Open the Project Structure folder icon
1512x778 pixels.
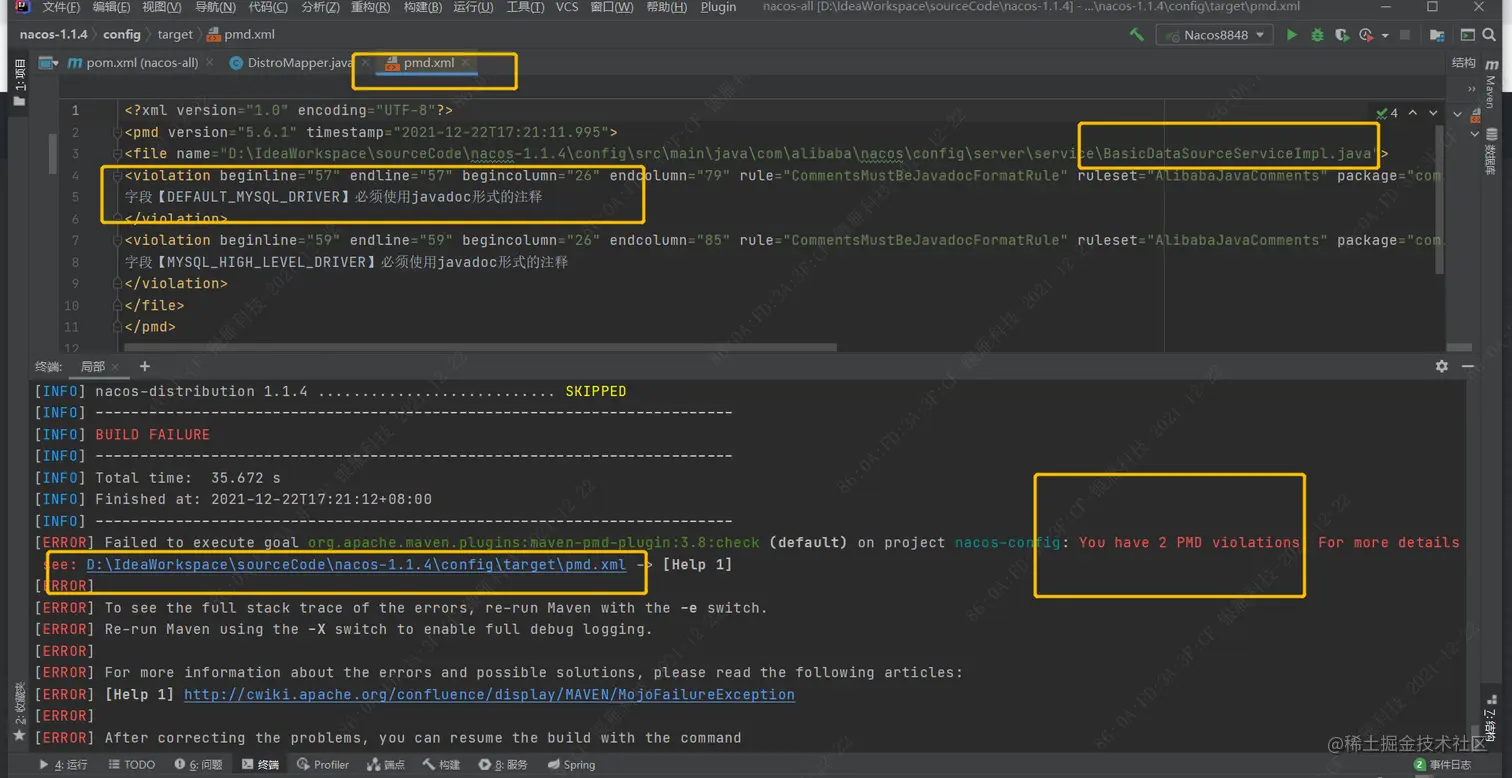click(x=1437, y=35)
